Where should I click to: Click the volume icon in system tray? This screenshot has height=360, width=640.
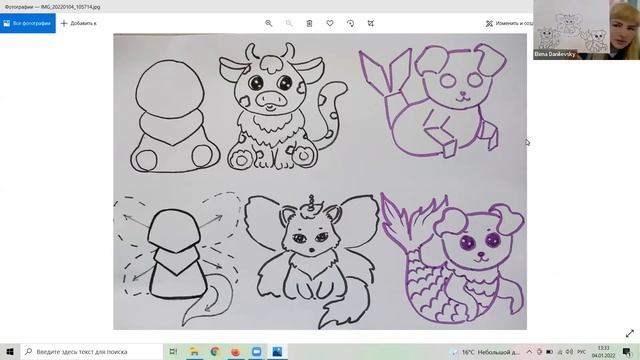coord(569,352)
